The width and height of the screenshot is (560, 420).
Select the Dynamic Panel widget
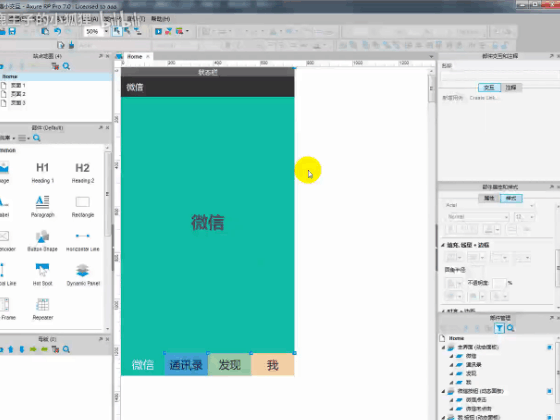click(83, 274)
